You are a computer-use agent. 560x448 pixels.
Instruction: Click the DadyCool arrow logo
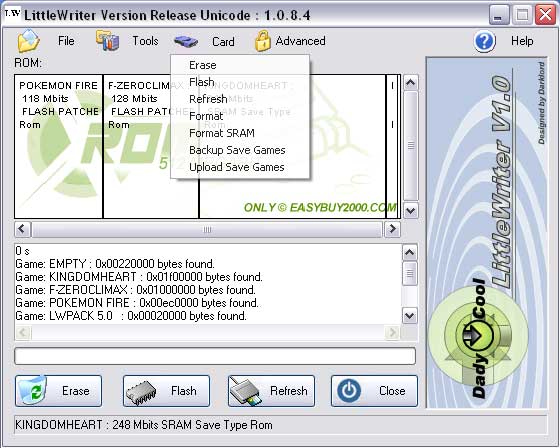pyautogui.click(x=478, y=336)
